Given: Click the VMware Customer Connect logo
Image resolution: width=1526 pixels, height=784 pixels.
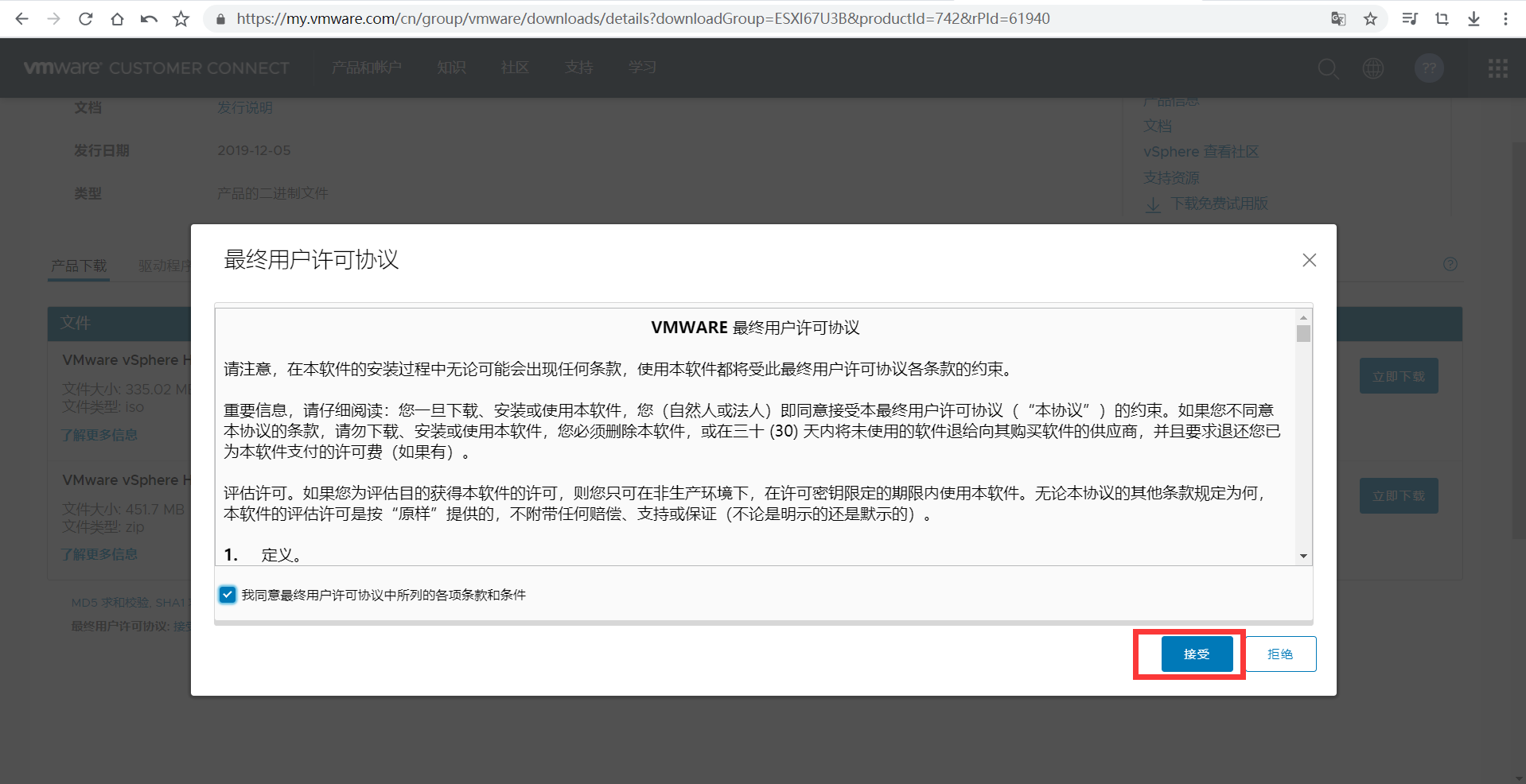Looking at the screenshot, I should [157, 68].
